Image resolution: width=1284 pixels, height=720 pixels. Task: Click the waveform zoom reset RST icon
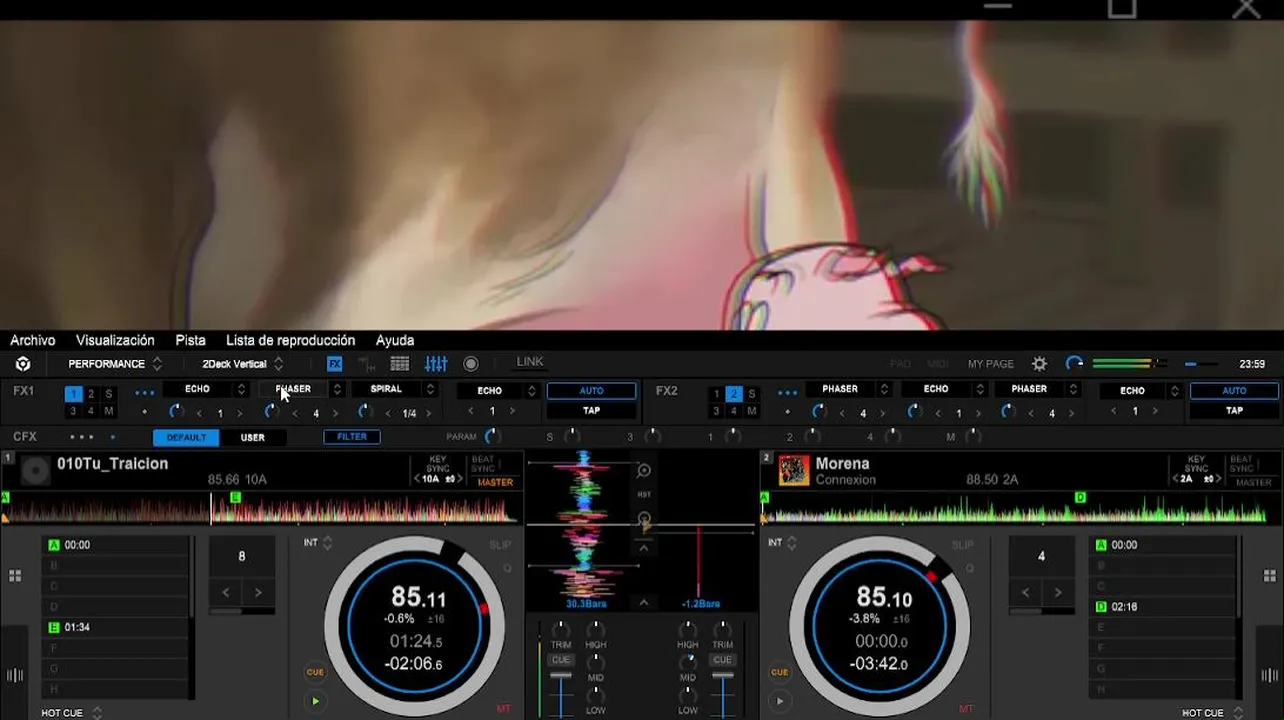click(x=644, y=494)
